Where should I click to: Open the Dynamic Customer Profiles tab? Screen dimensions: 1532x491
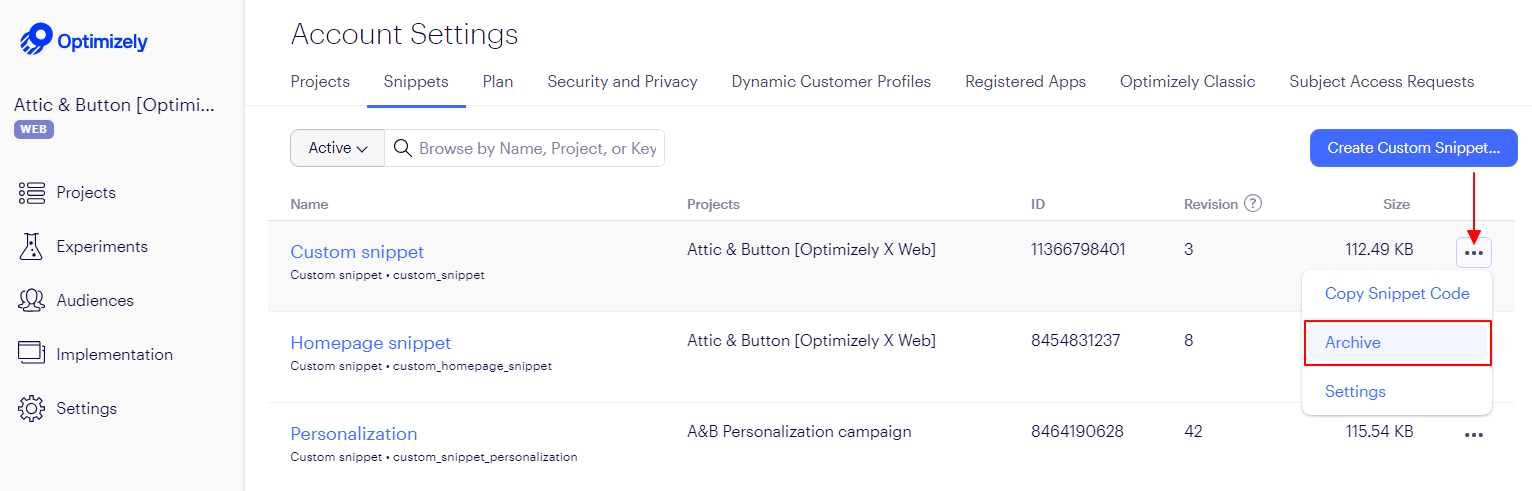[831, 82]
